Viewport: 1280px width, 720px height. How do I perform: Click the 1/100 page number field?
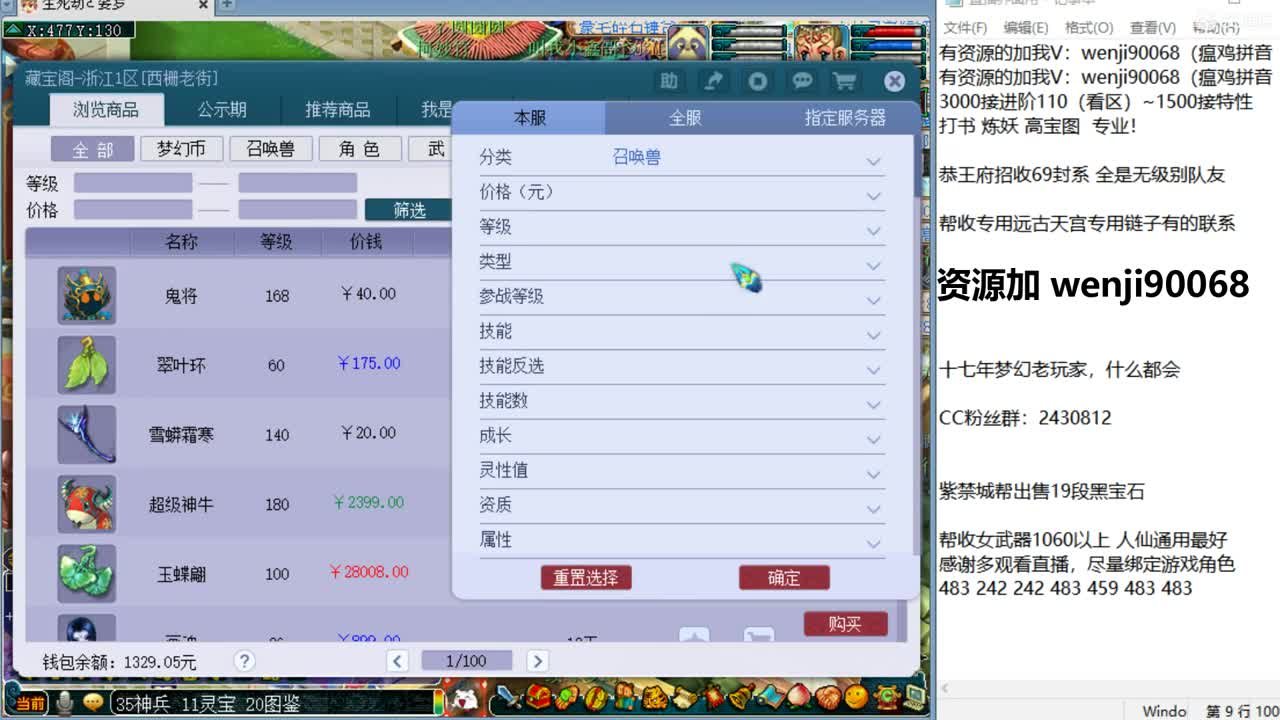point(466,661)
